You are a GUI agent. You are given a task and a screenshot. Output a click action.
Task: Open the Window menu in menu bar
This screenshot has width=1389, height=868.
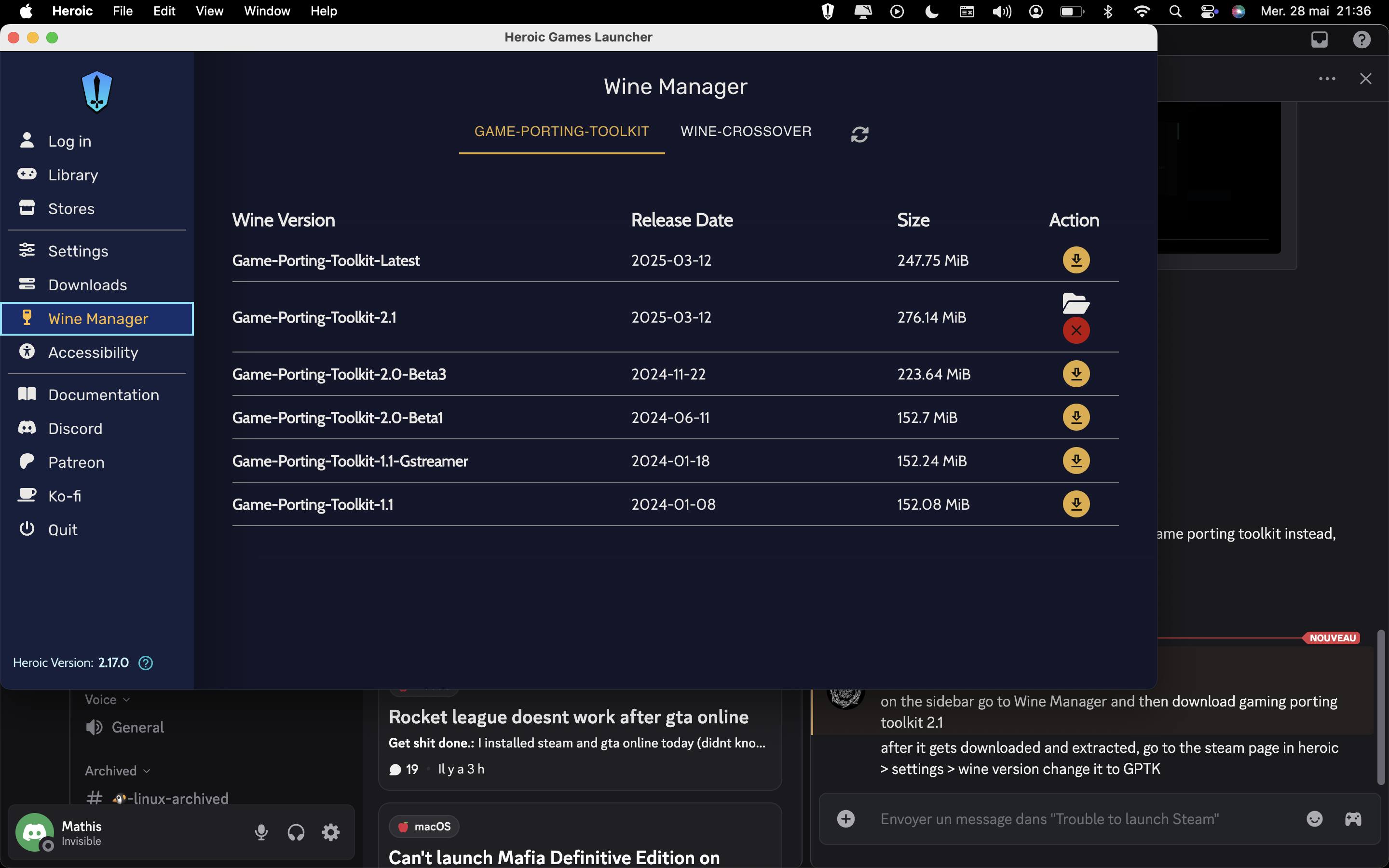point(267,11)
